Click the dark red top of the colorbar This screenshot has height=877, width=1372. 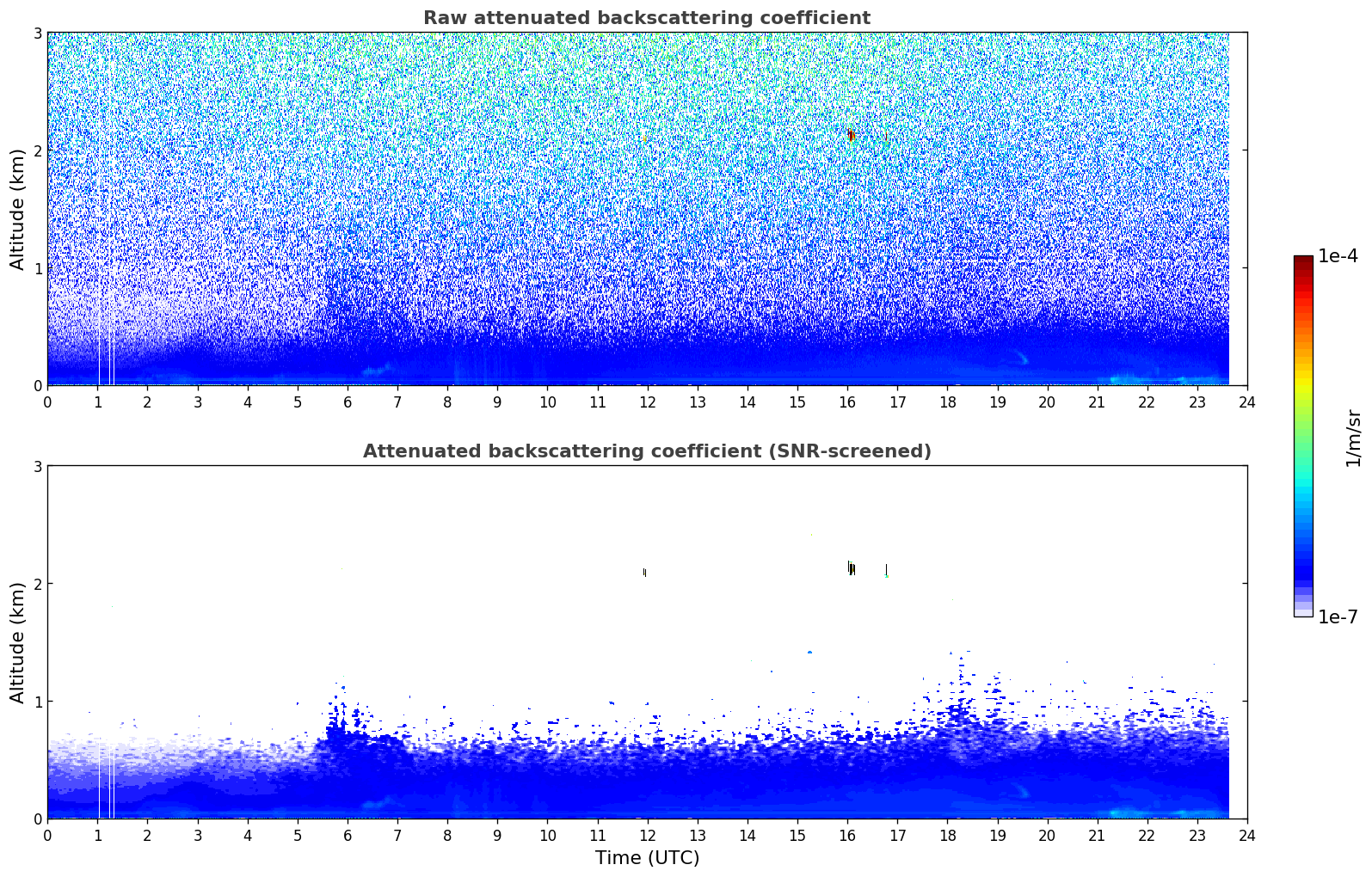(x=1302, y=262)
